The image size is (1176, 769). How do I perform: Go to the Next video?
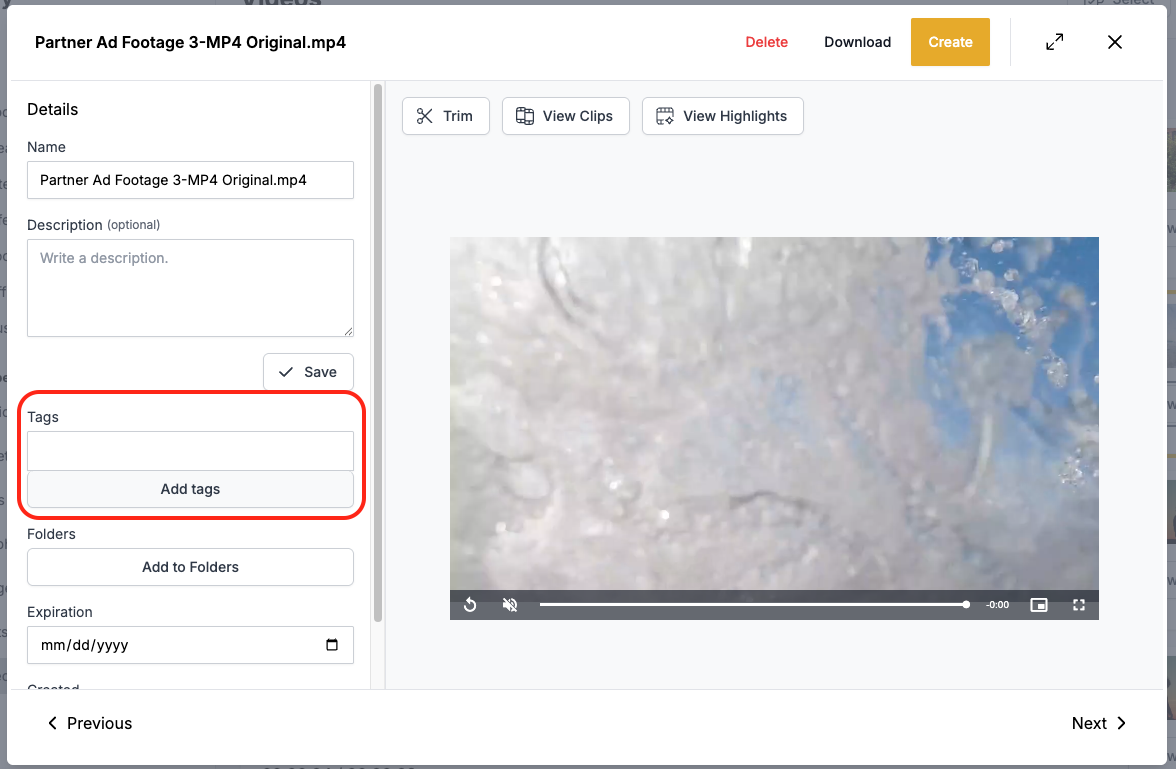(1099, 723)
